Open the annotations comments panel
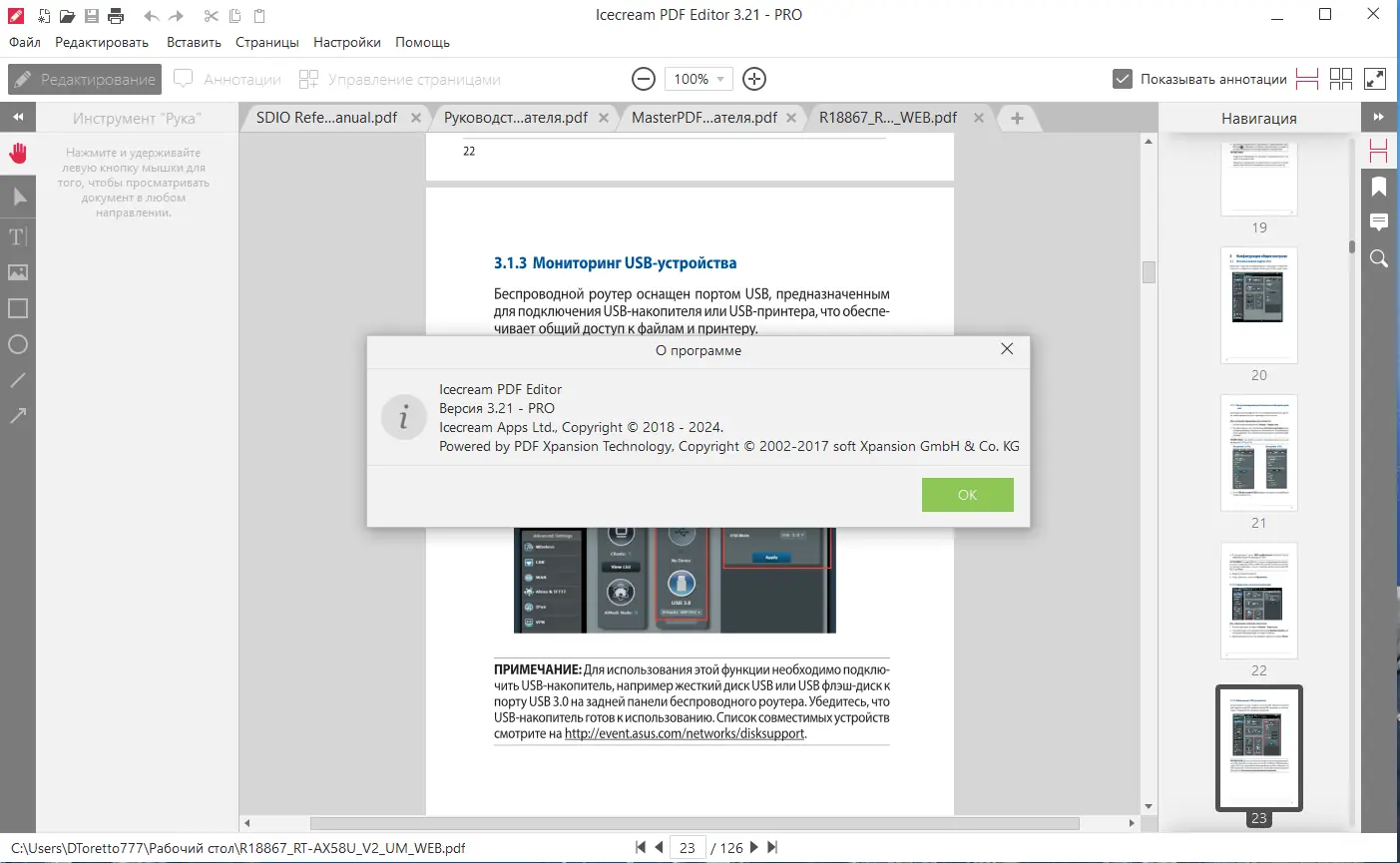1400x863 pixels. click(1379, 222)
